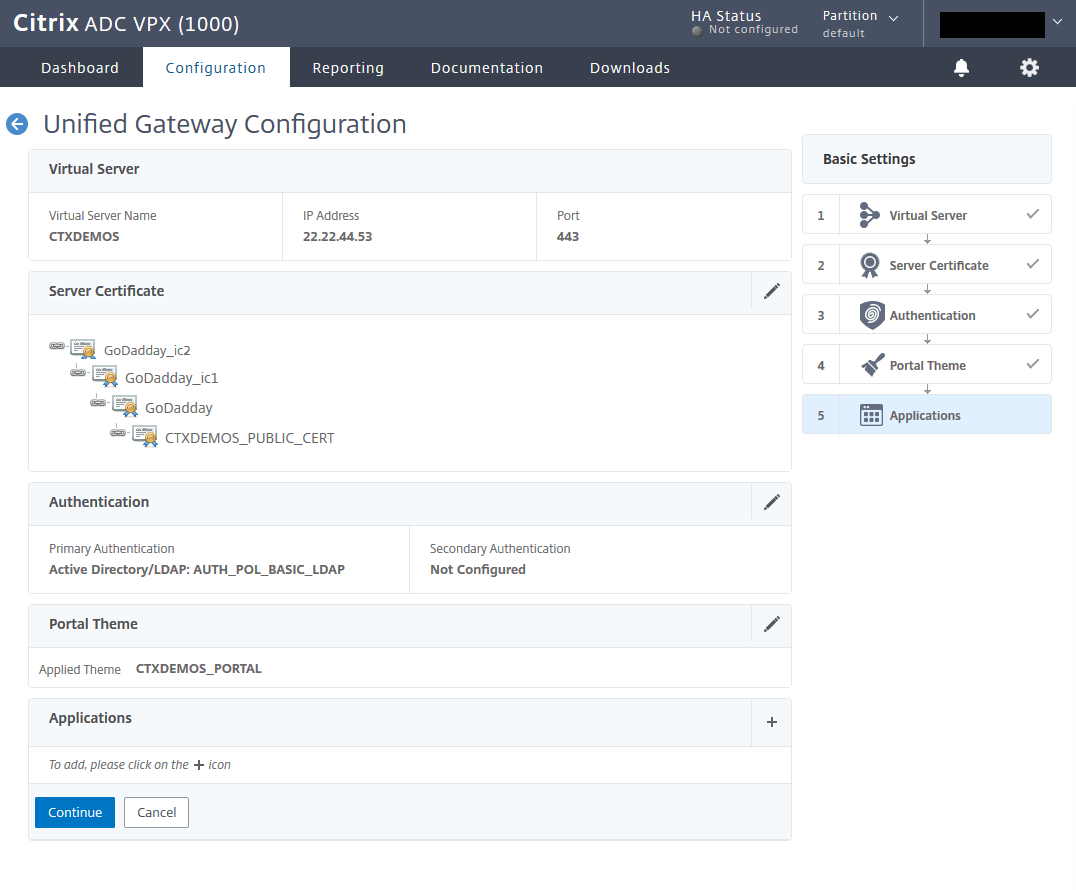Open settings with the gear icon

click(x=1029, y=67)
